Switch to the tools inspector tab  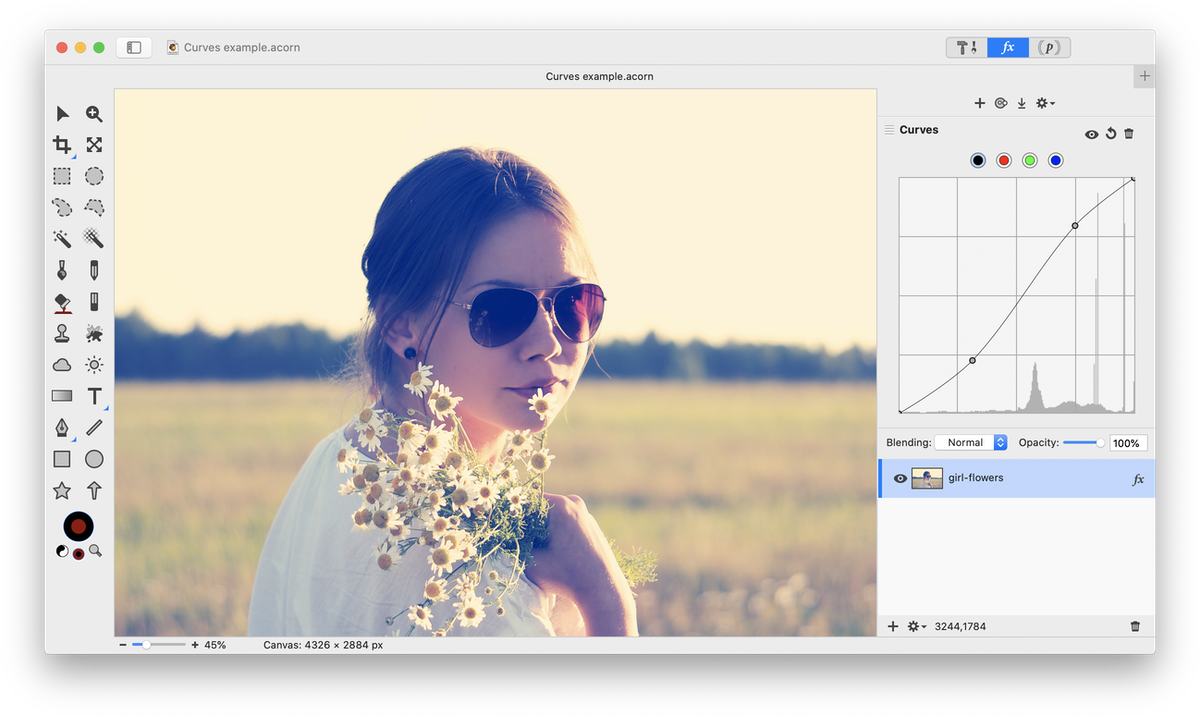967,47
